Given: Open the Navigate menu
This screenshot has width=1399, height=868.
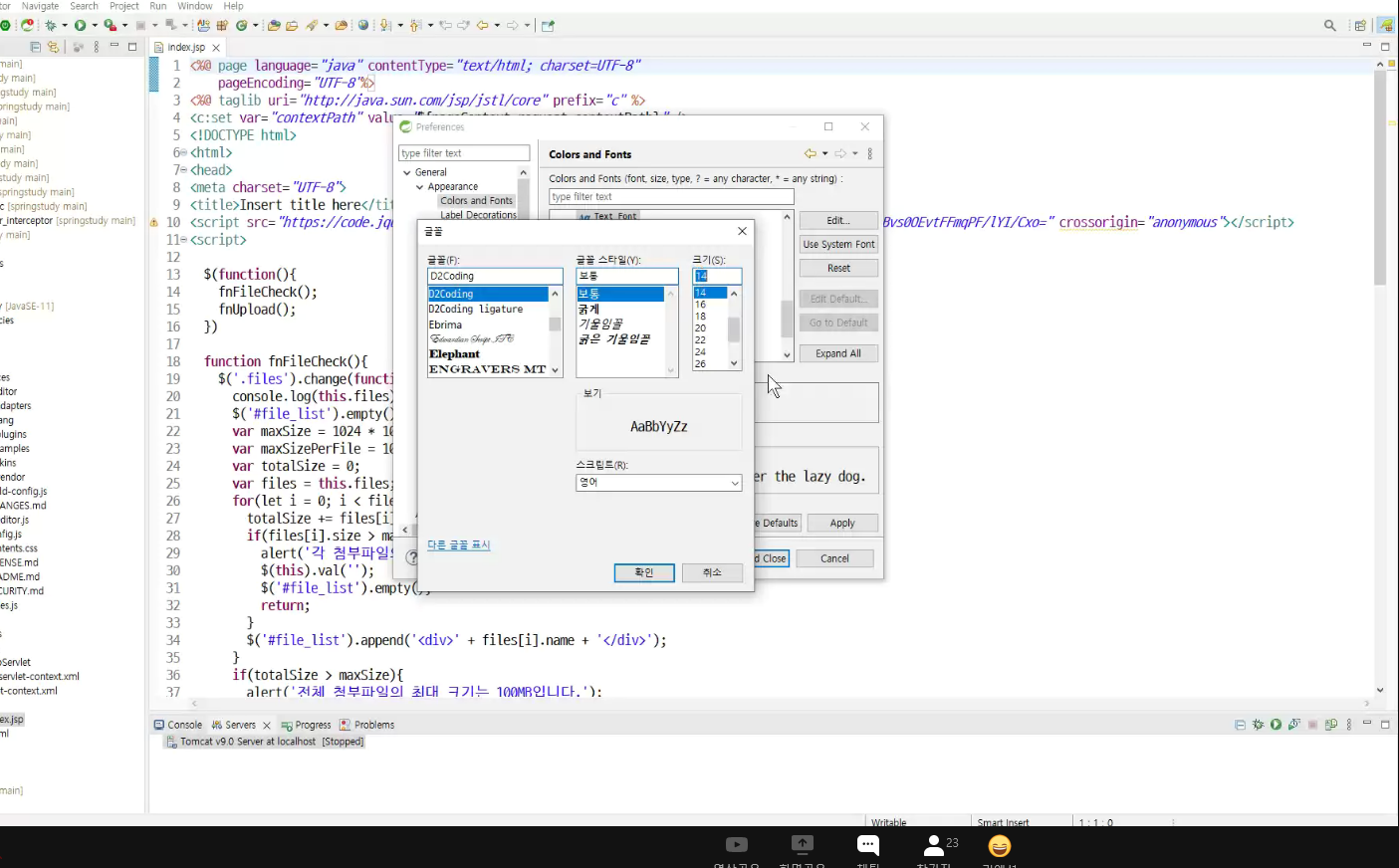Looking at the screenshot, I should pos(40,6).
